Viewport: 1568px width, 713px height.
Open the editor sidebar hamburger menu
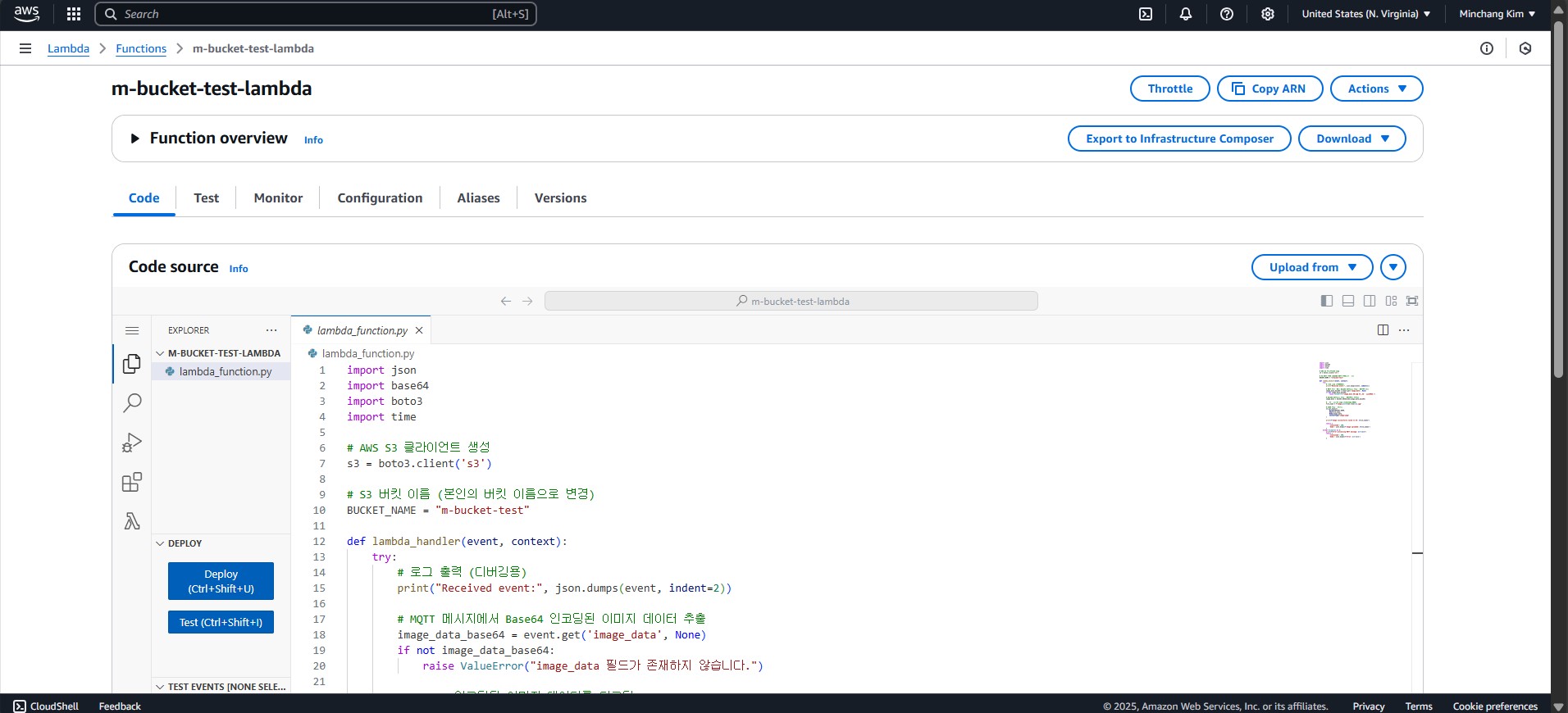132,330
